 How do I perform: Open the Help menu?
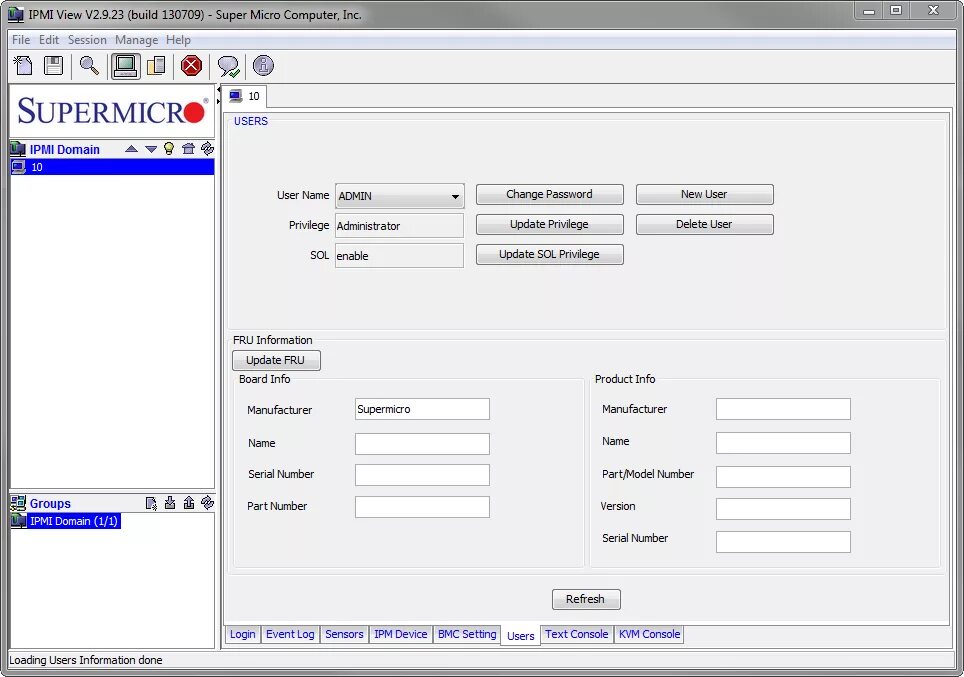[x=178, y=39]
